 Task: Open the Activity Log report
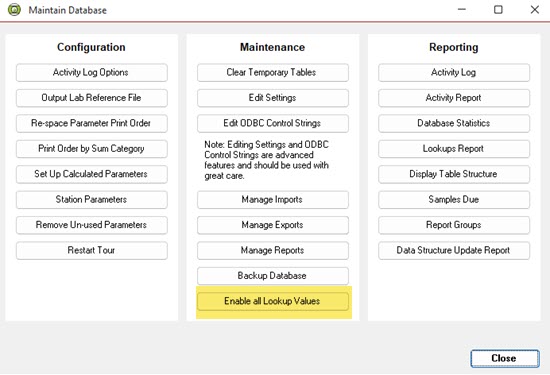(x=454, y=73)
